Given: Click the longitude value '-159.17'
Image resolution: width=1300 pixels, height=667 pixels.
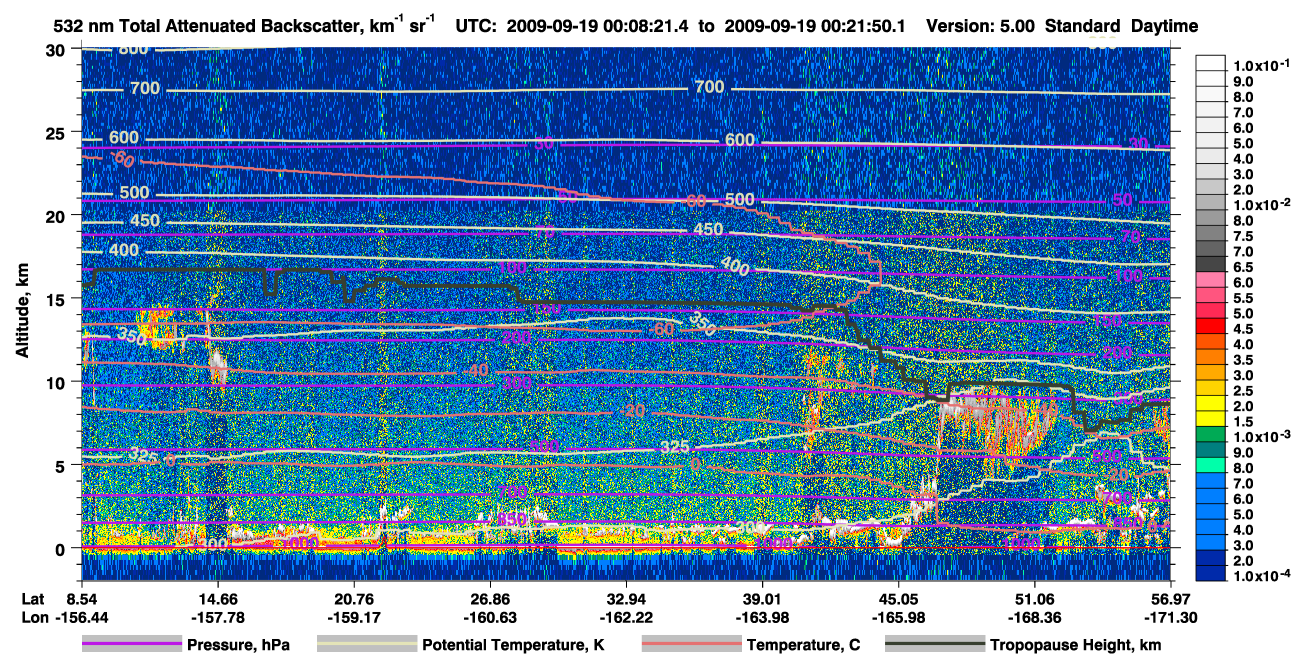Looking at the screenshot, I should coord(353,616).
